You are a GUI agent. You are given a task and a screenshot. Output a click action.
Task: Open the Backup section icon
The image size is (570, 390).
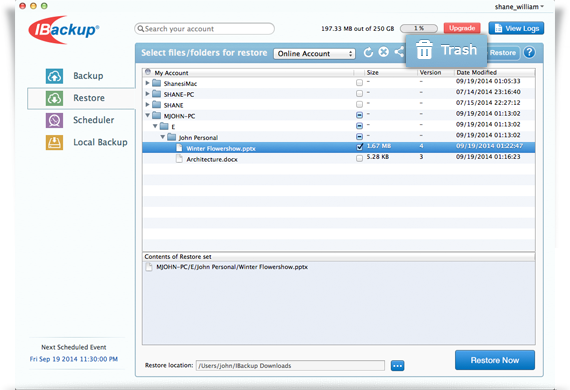coord(54,76)
